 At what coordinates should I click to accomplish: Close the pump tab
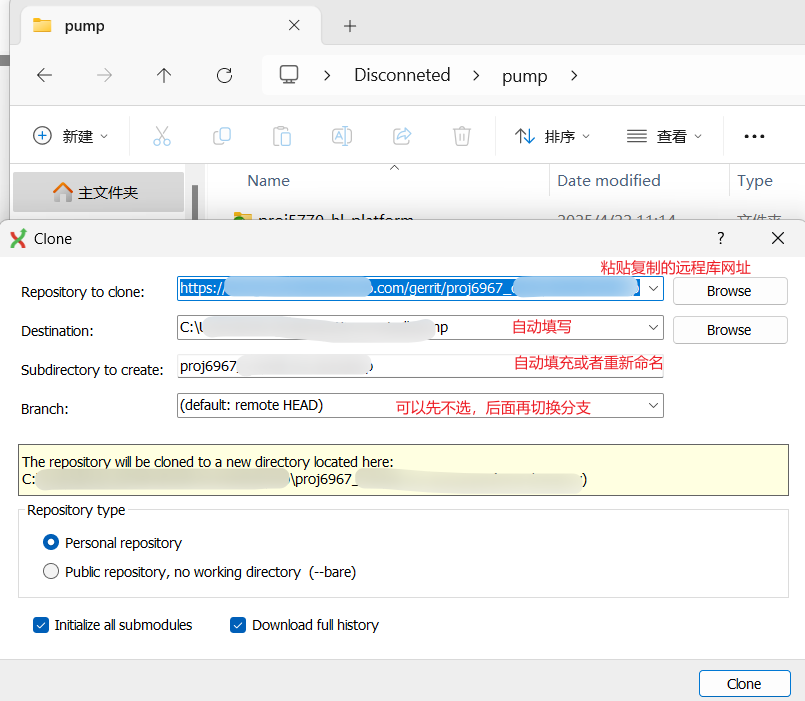click(x=294, y=25)
